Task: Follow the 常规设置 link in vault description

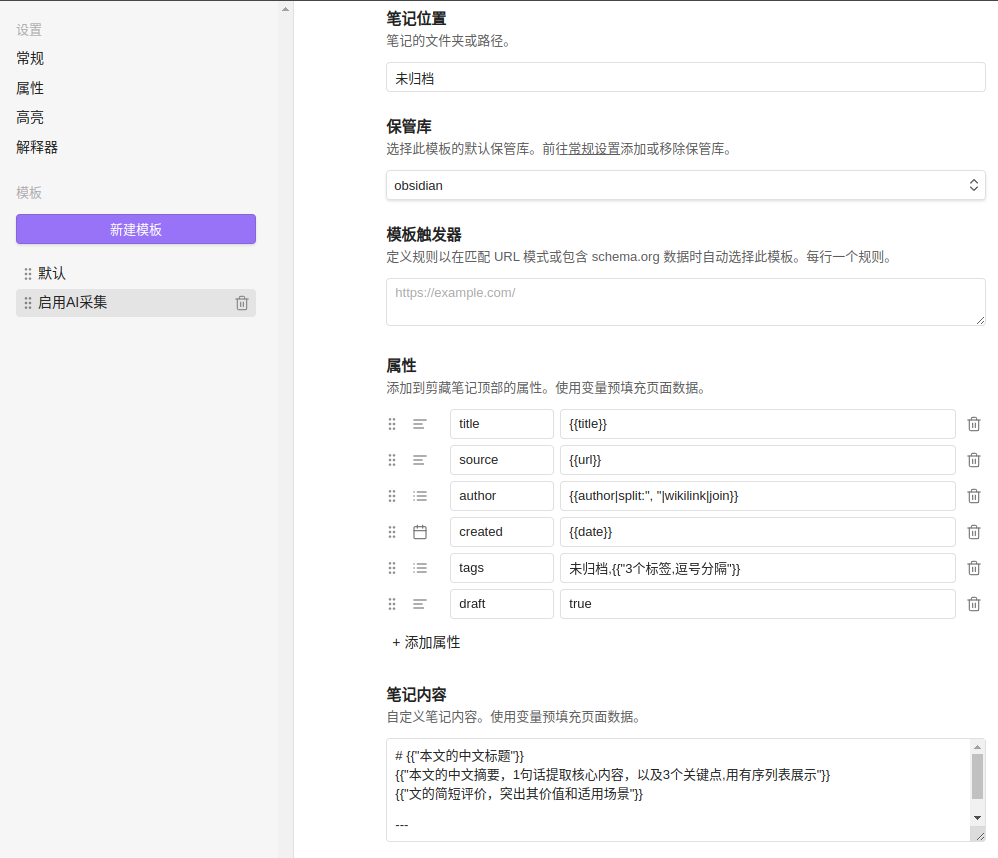Action: 594,149
